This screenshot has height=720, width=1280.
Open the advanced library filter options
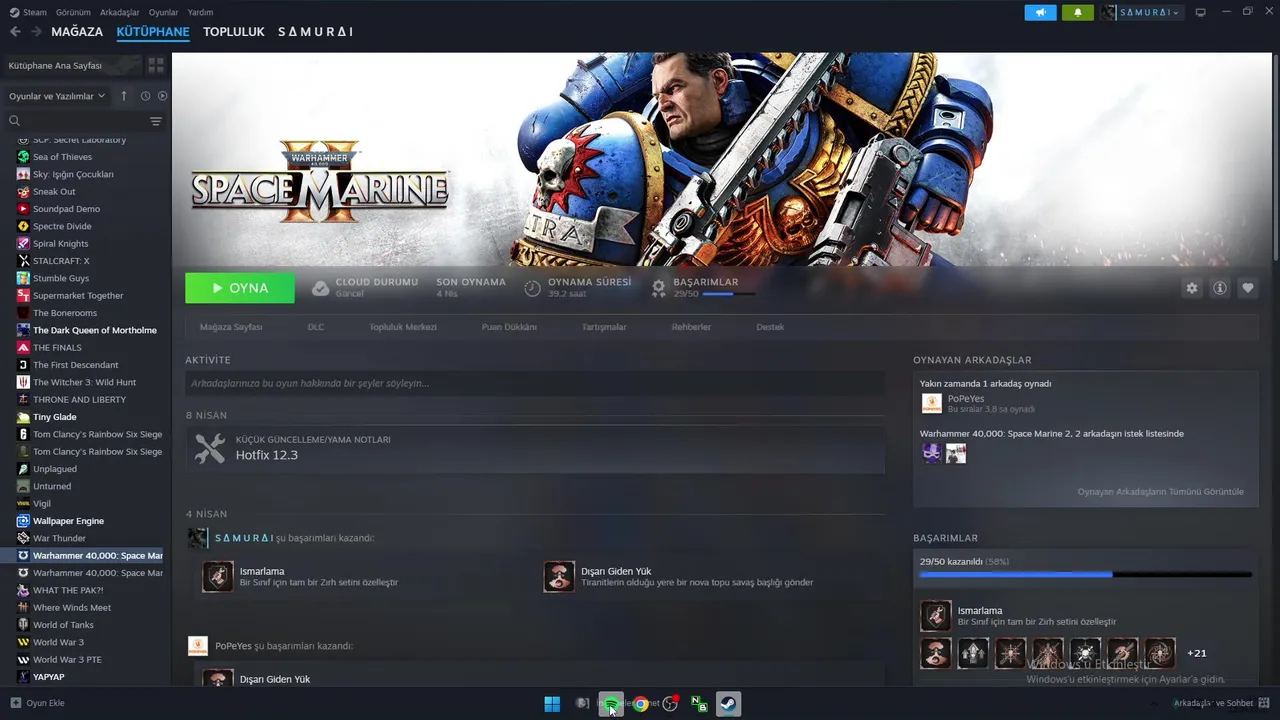coord(156,121)
